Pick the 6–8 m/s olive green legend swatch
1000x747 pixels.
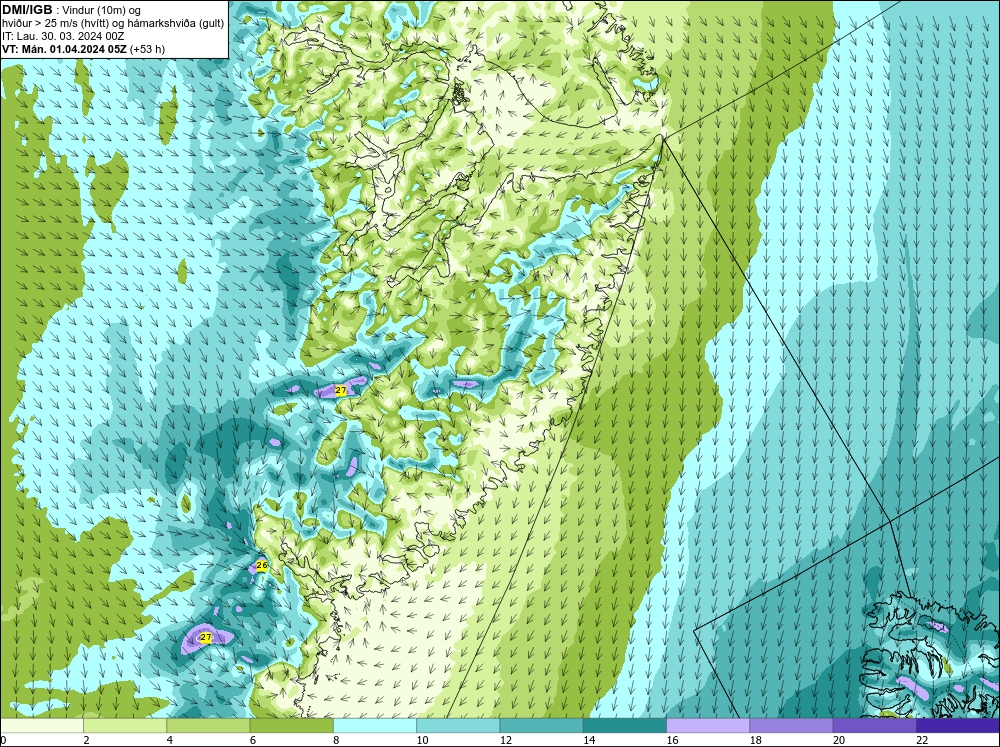pos(291,725)
